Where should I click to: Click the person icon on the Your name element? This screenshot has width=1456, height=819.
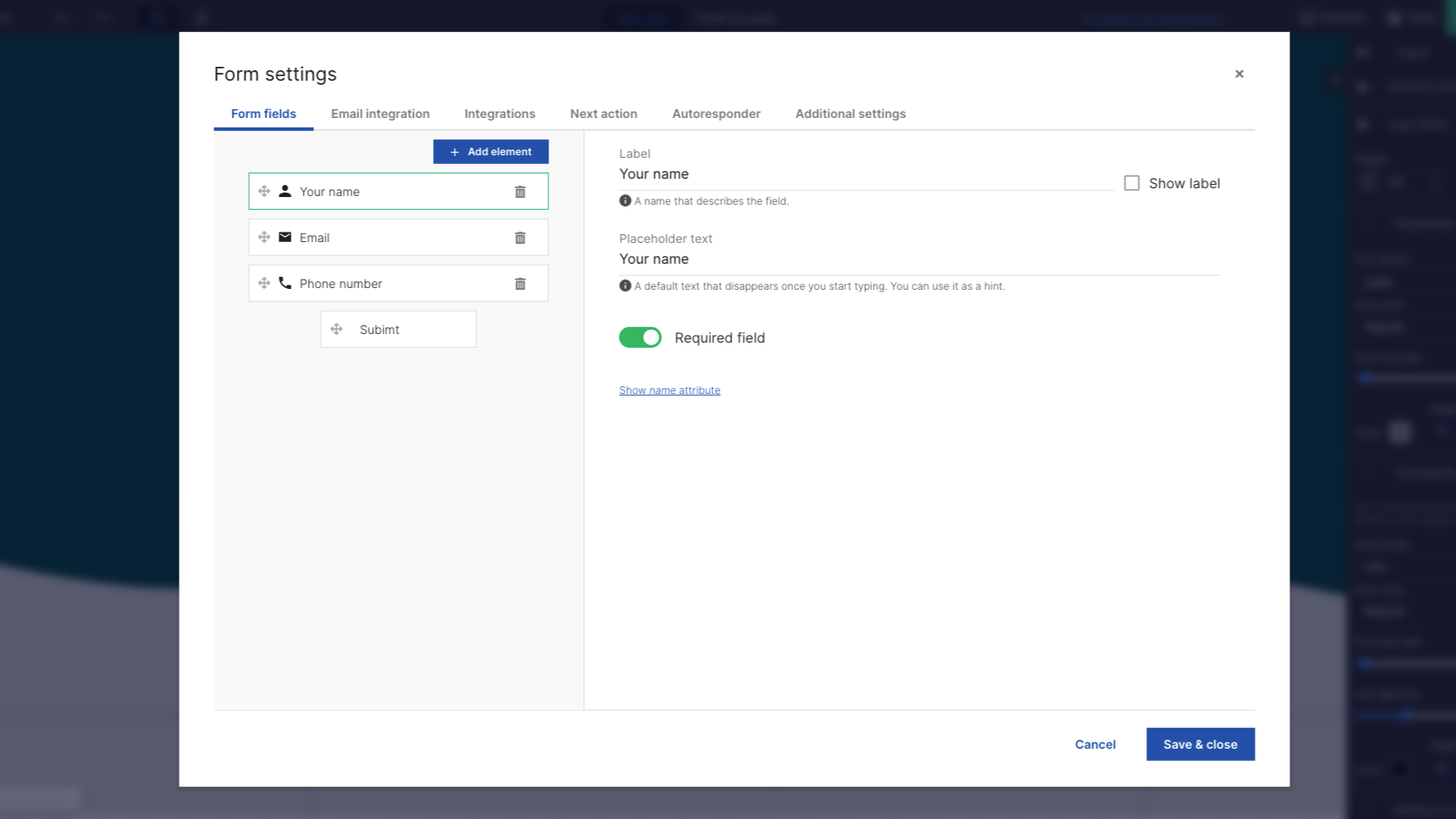pyautogui.click(x=284, y=191)
